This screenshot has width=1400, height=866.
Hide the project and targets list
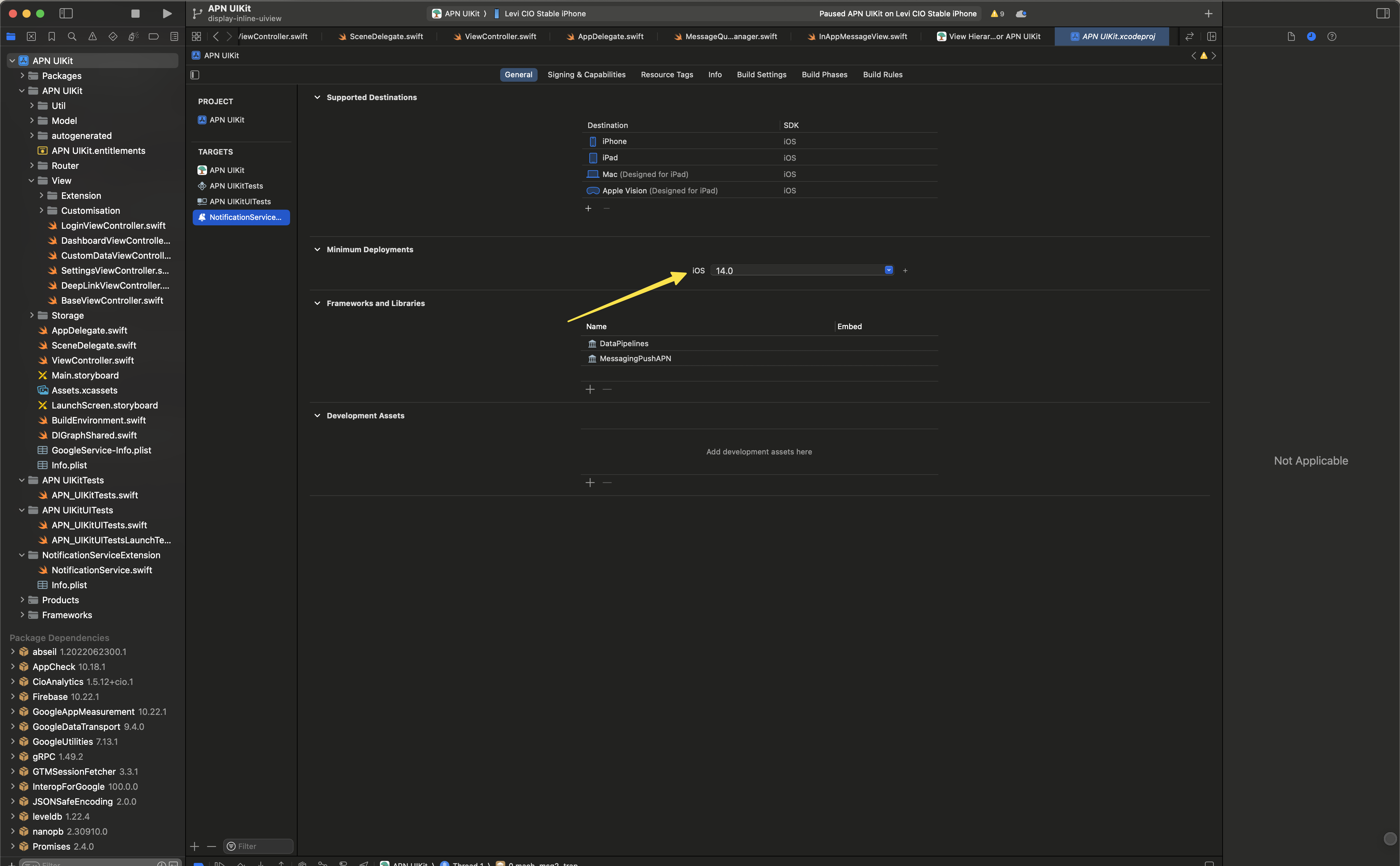point(195,75)
